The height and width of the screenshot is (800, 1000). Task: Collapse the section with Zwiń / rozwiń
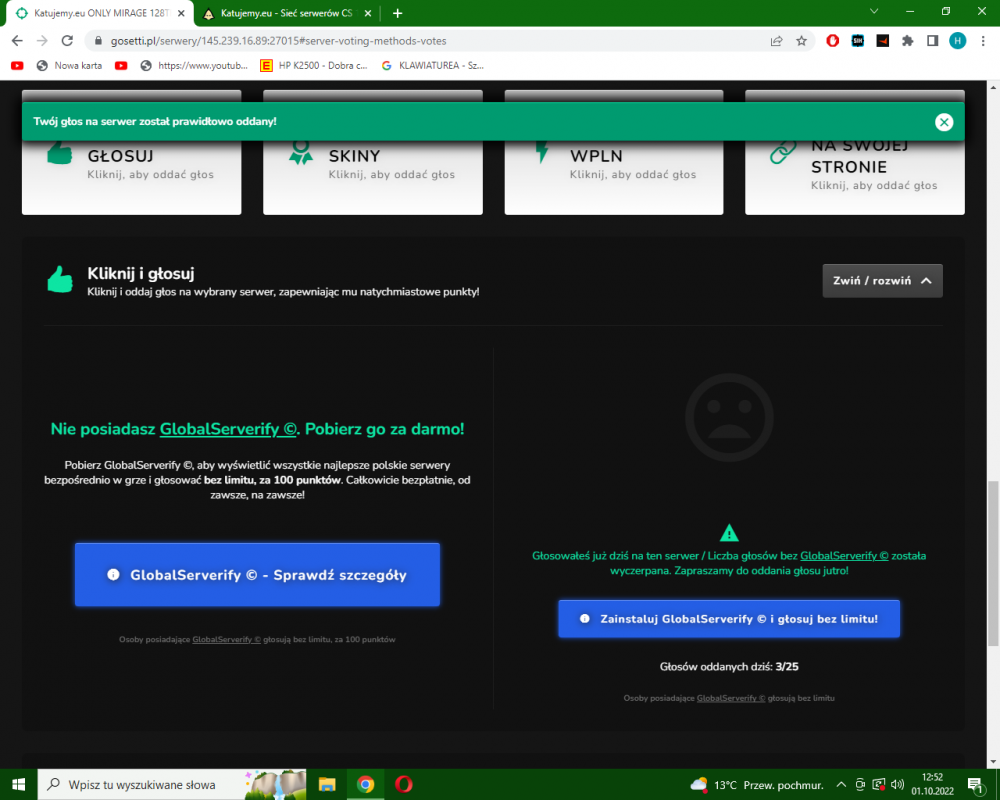pyautogui.click(x=882, y=281)
